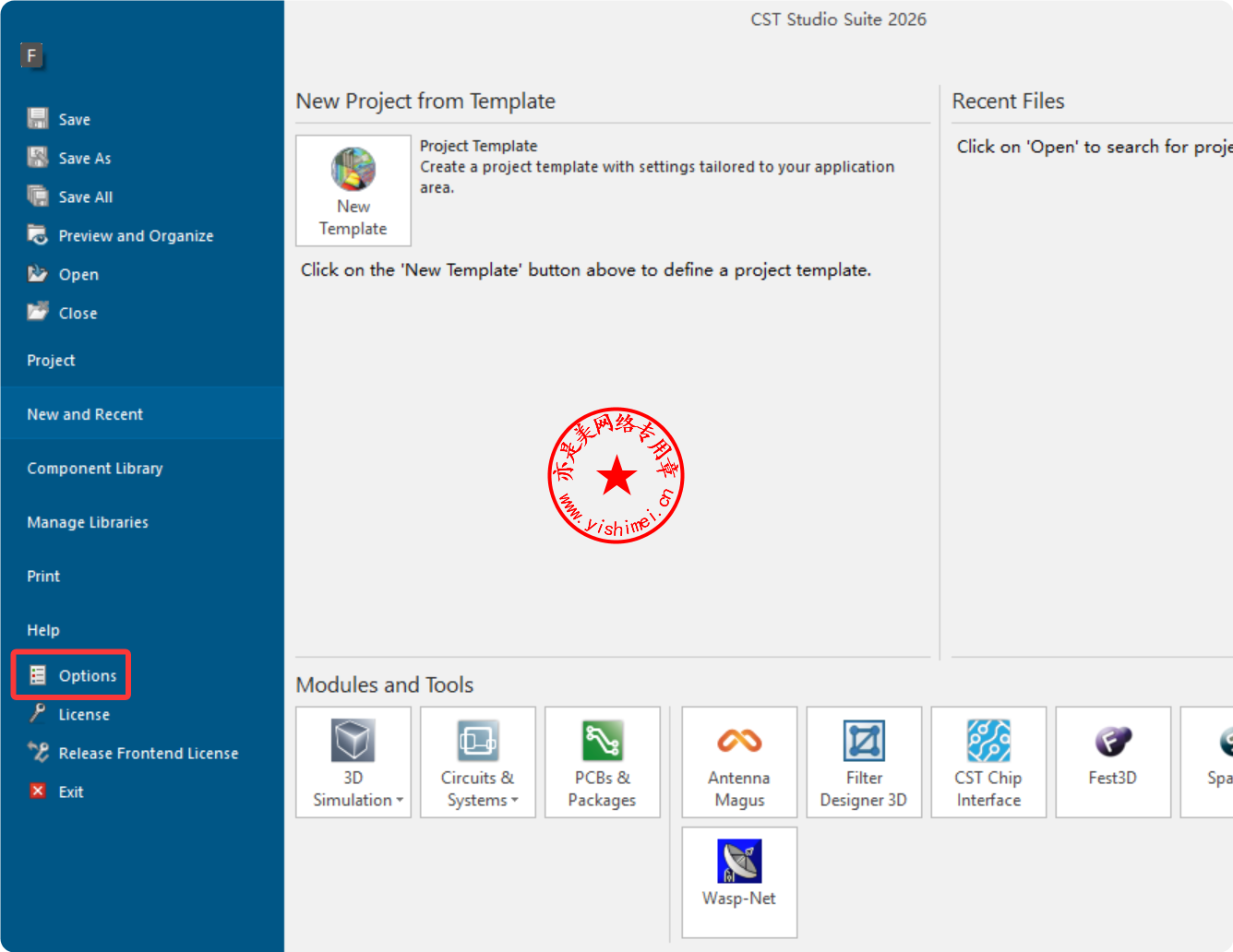
Task: Open the Manage Libraries tab
Action: pyautogui.click(x=88, y=522)
